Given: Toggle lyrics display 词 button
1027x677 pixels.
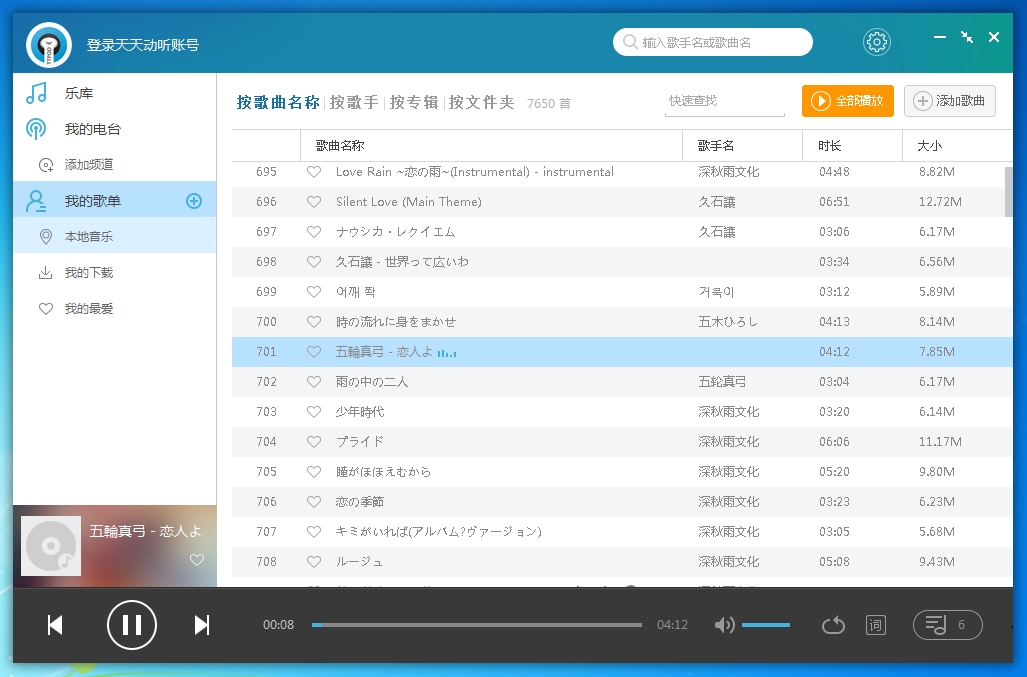Looking at the screenshot, I should click(x=876, y=625).
